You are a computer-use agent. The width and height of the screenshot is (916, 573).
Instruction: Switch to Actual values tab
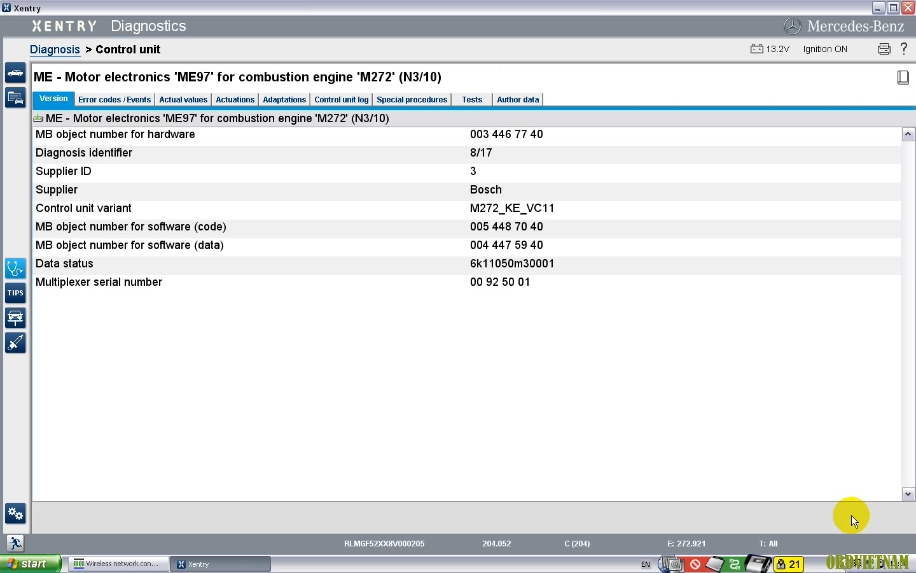tap(183, 100)
